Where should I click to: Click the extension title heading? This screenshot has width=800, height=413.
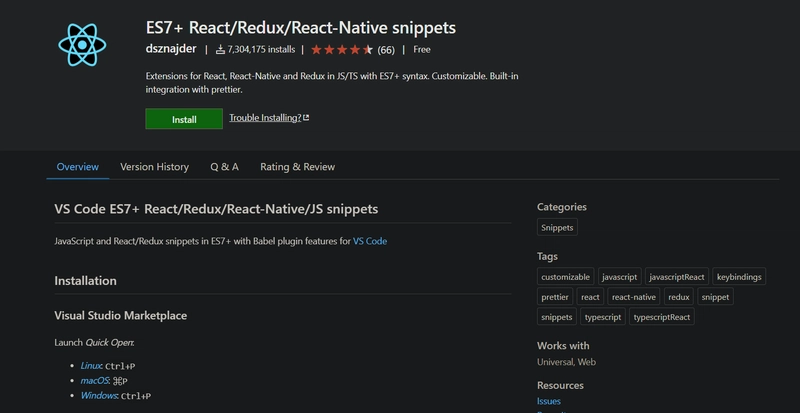coord(301,28)
